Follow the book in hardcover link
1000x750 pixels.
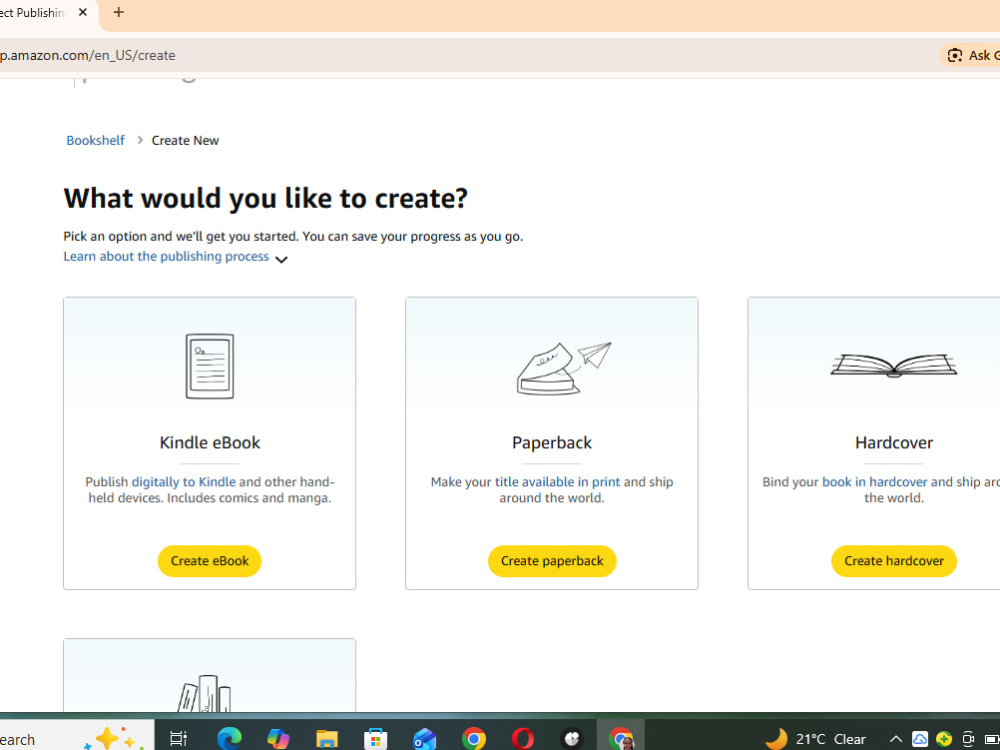point(874,482)
